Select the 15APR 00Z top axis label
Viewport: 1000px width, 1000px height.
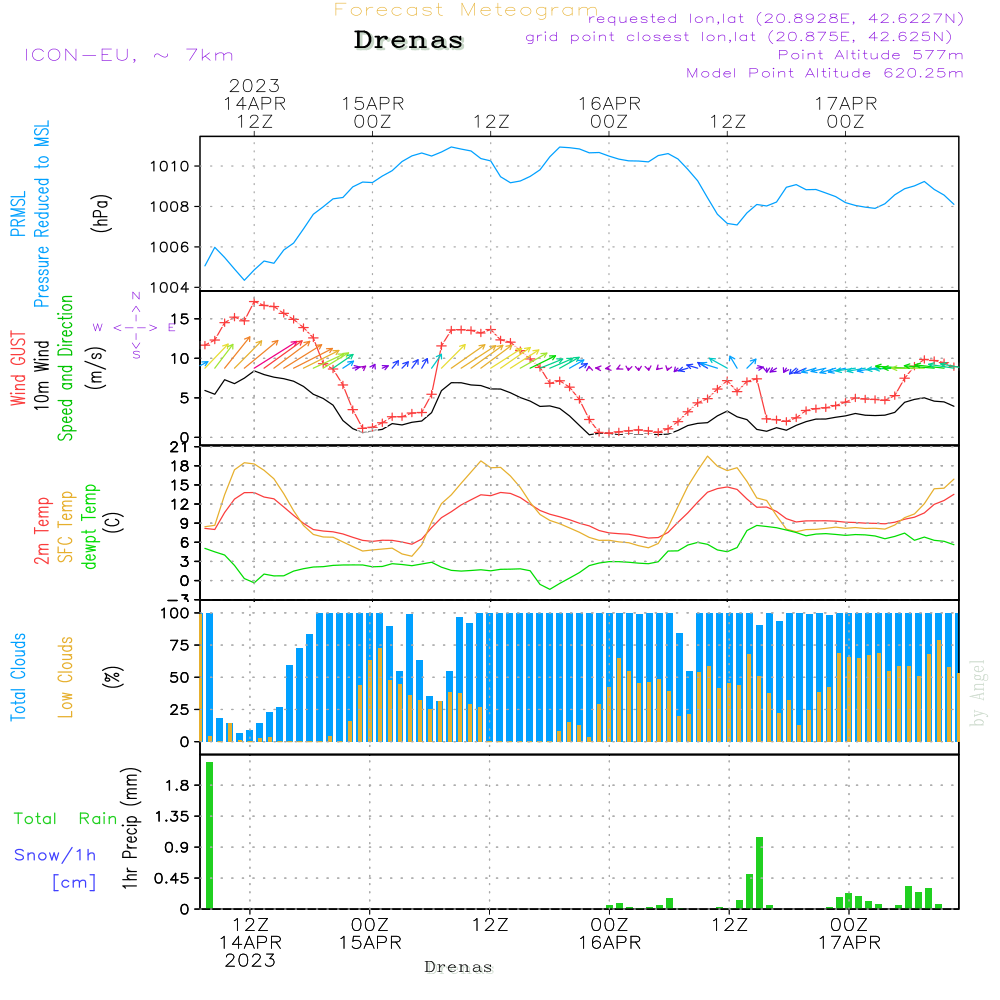click(372, 112)
